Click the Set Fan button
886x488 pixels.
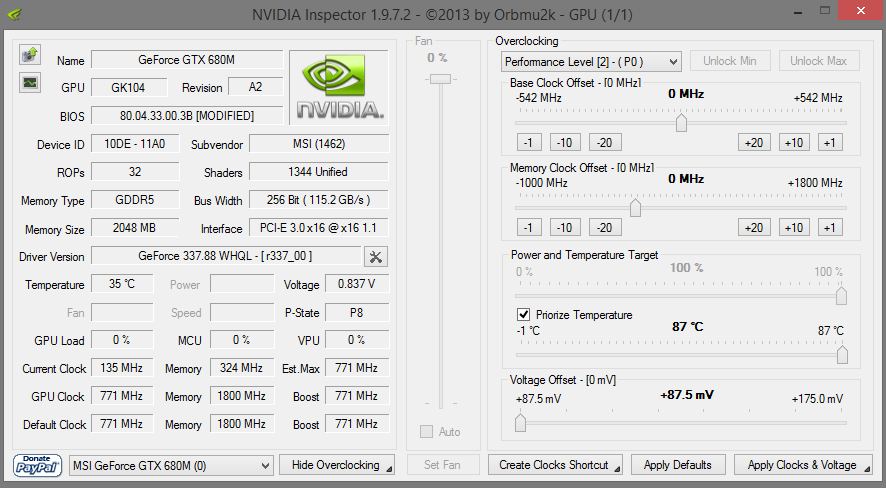(442, 465)
